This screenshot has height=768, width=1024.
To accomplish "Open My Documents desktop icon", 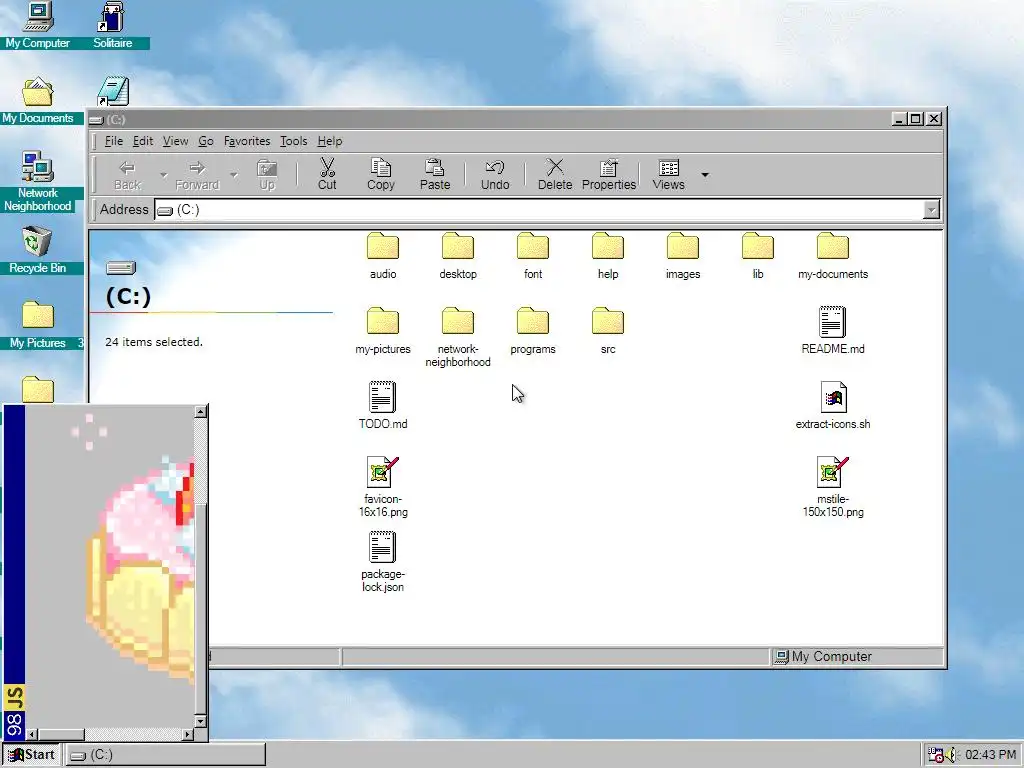I will click(x=37, y=101).
